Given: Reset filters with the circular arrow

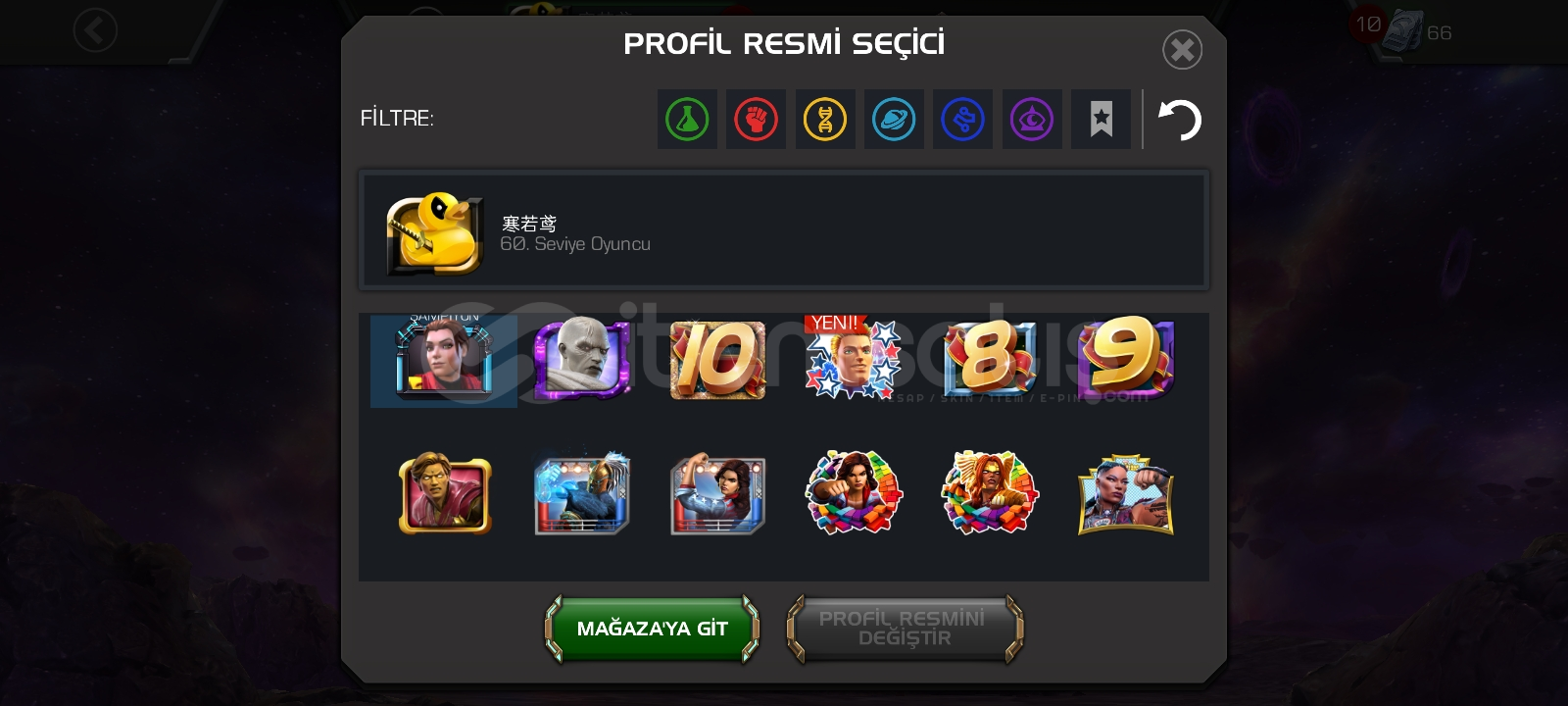Looking at the screenshot, I should pos(1180,120).
